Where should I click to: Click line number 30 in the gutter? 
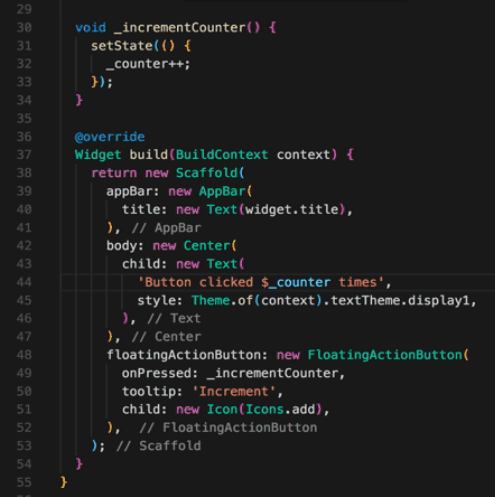tap(24, 27)
